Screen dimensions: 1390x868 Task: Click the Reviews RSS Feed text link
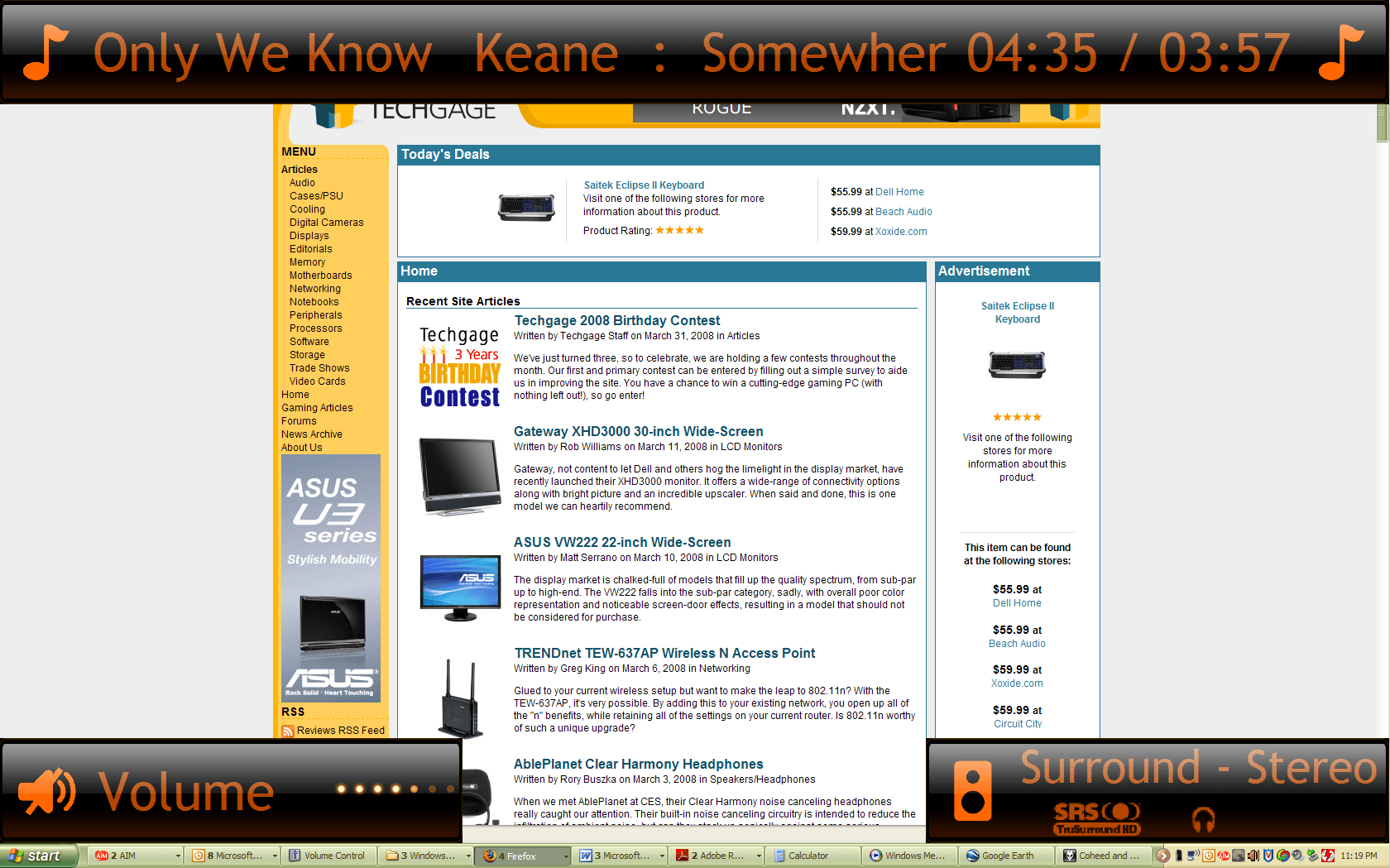(341, 731)
